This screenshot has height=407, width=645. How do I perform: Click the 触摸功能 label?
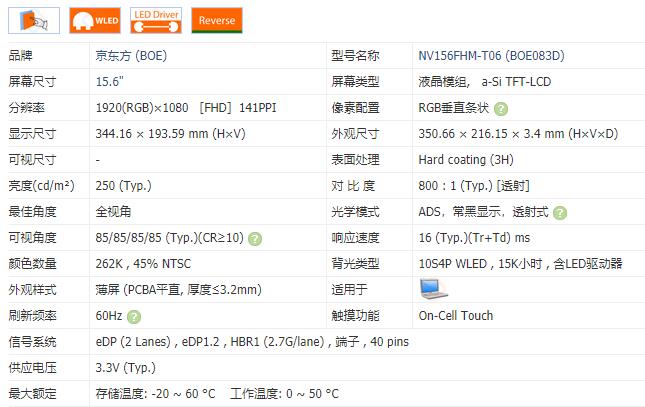pyautogui.click(x=355, y=316)
